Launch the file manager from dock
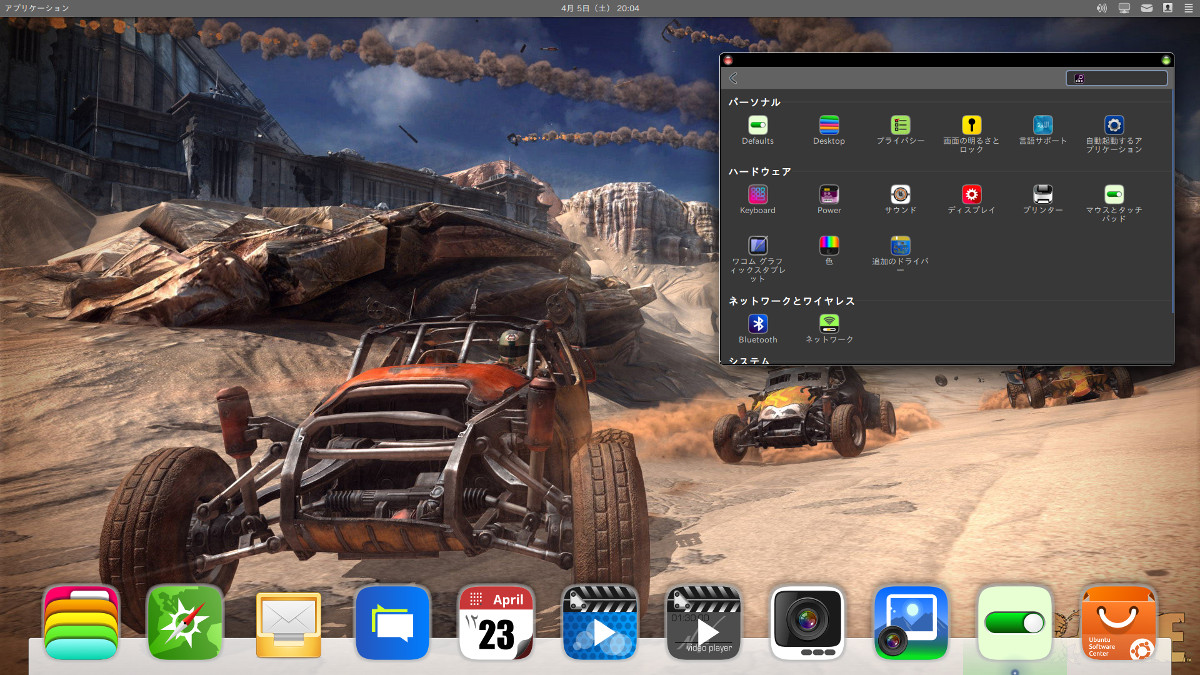 [81, 622]
